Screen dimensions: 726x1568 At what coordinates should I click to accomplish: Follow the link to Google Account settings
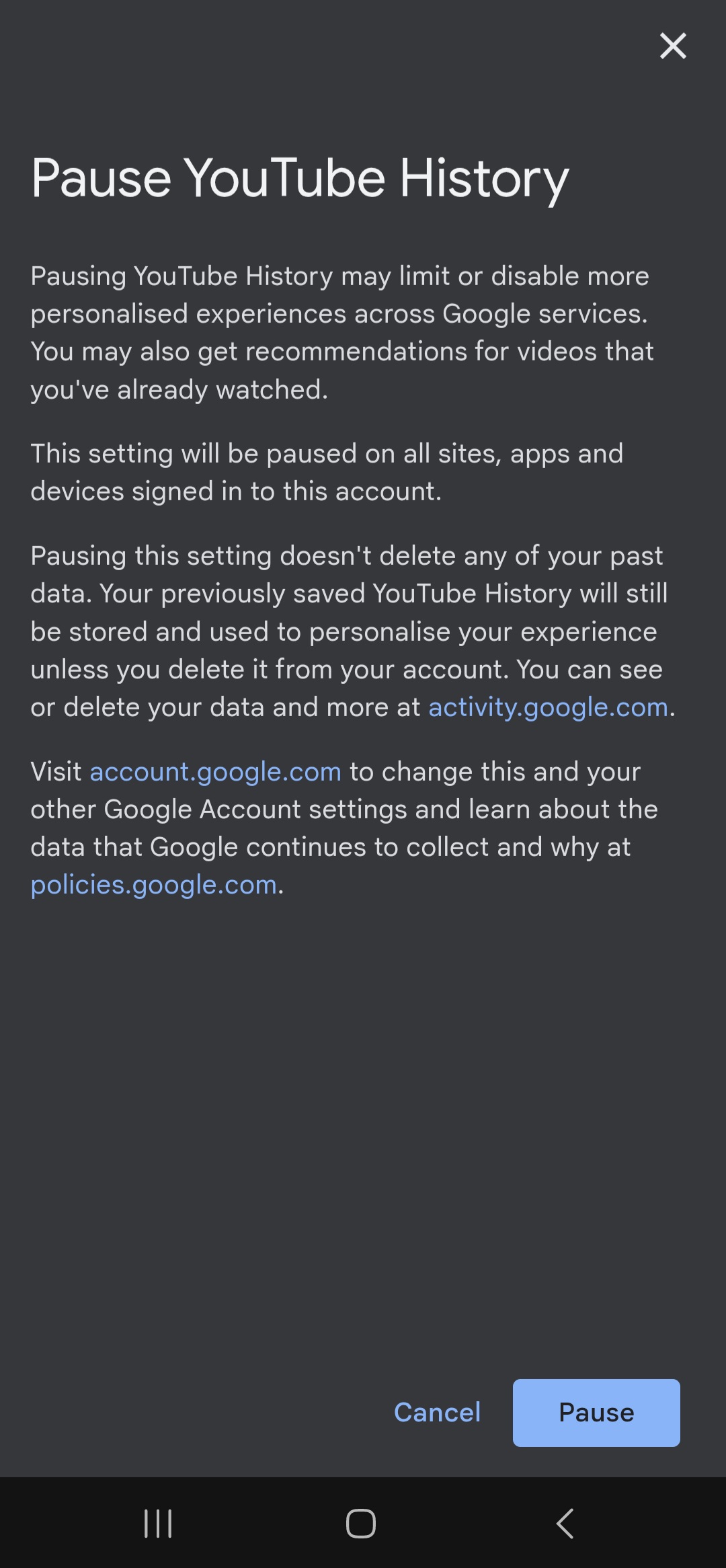(x=216, y=772)
